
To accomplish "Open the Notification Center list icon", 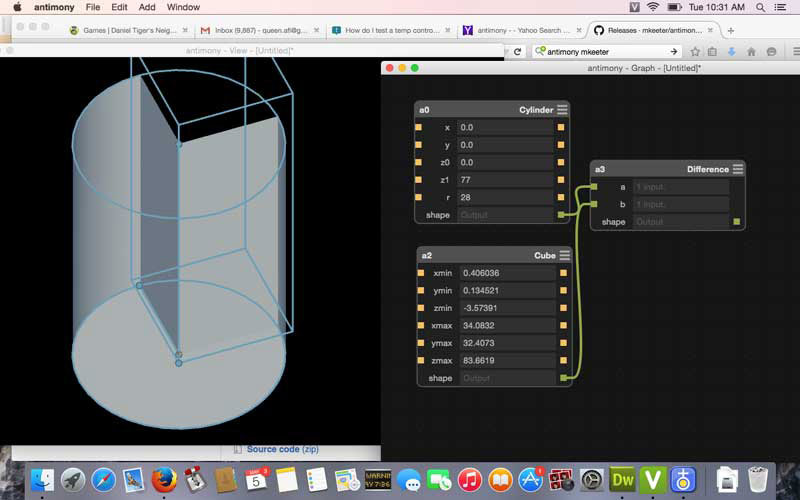I will 781,7.
